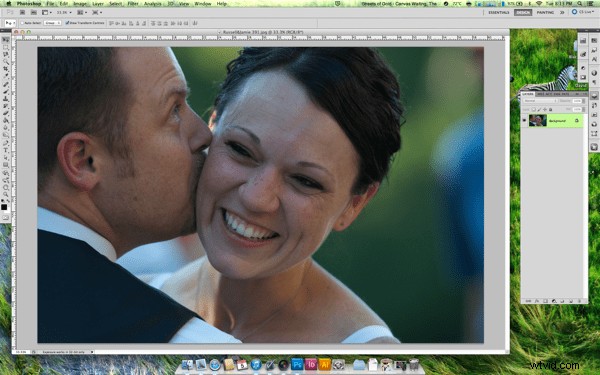Open the Analysis menu
The image size is (600, 375).
click(x=152, y=4)
